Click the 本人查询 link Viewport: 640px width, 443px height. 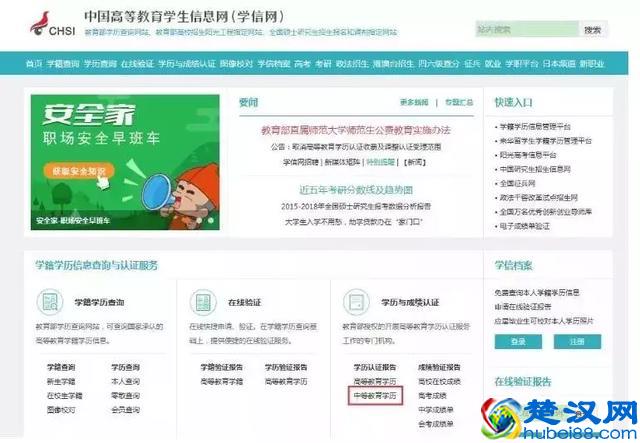125,381
